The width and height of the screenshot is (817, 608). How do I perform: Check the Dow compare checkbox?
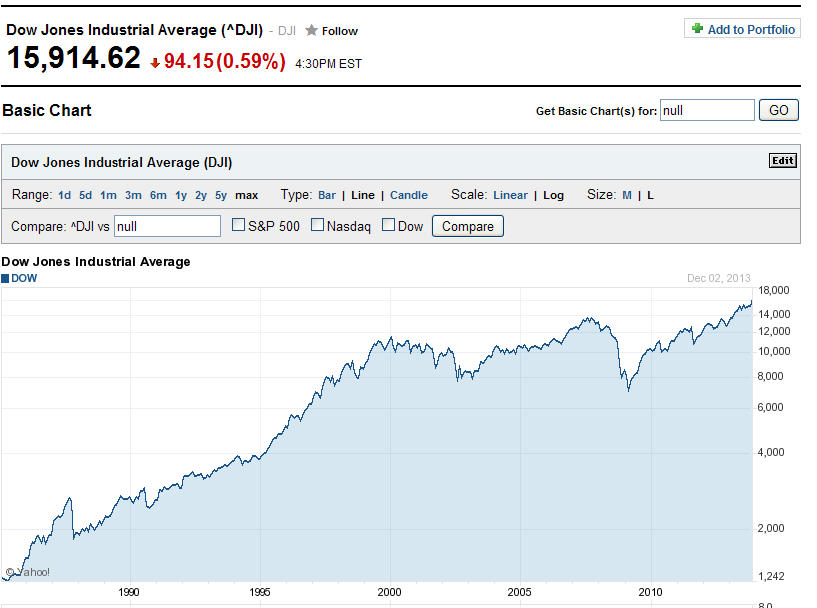388,225
